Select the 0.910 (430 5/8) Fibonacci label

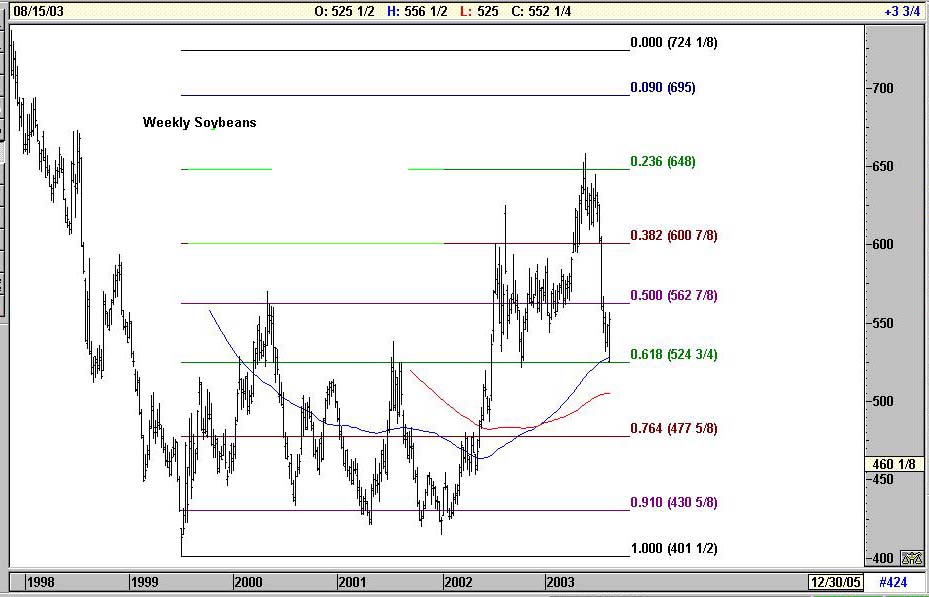[x=674, y=503]
